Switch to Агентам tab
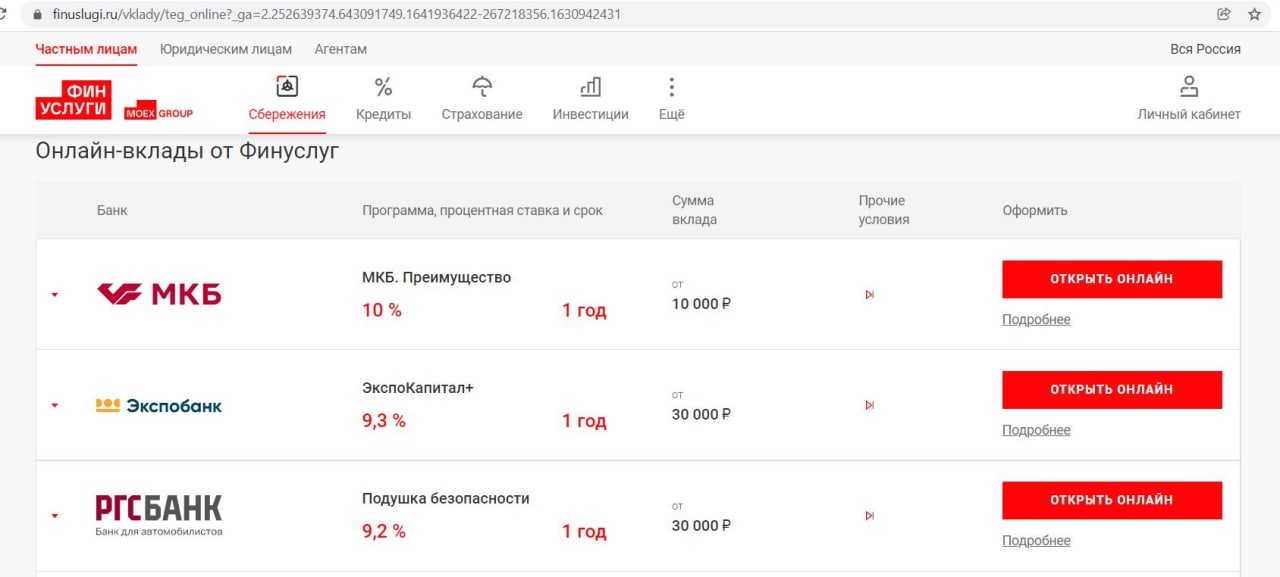This screenshot has width=1280, height=577. pyautogui.click(x=341, y=49)
